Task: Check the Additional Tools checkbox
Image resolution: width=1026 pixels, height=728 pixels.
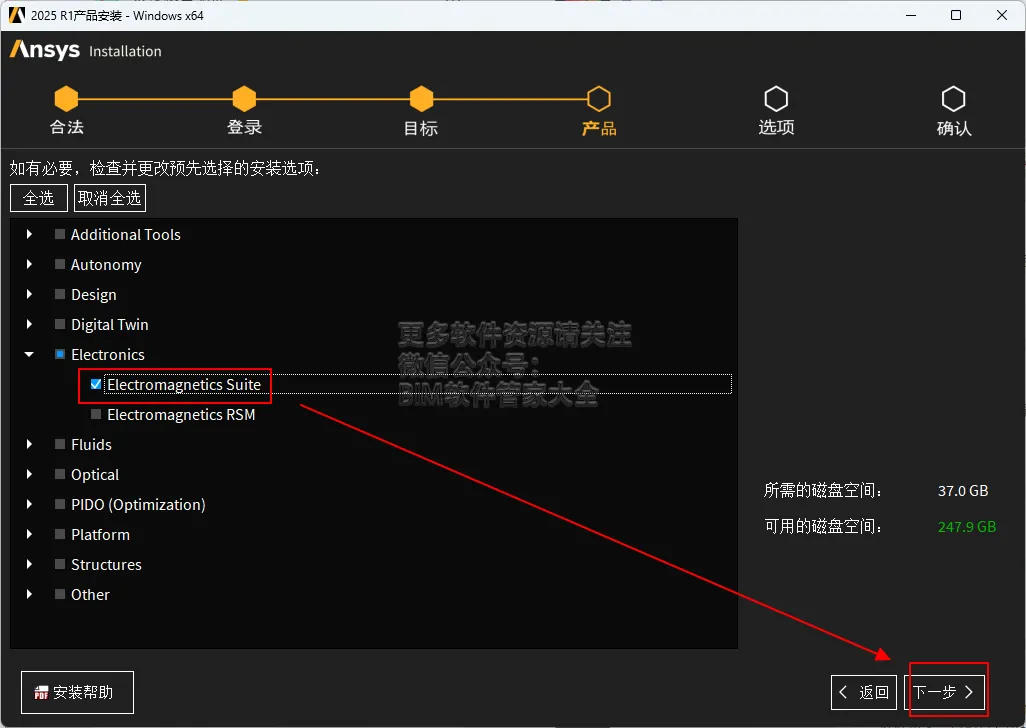Action: (60, 234)
